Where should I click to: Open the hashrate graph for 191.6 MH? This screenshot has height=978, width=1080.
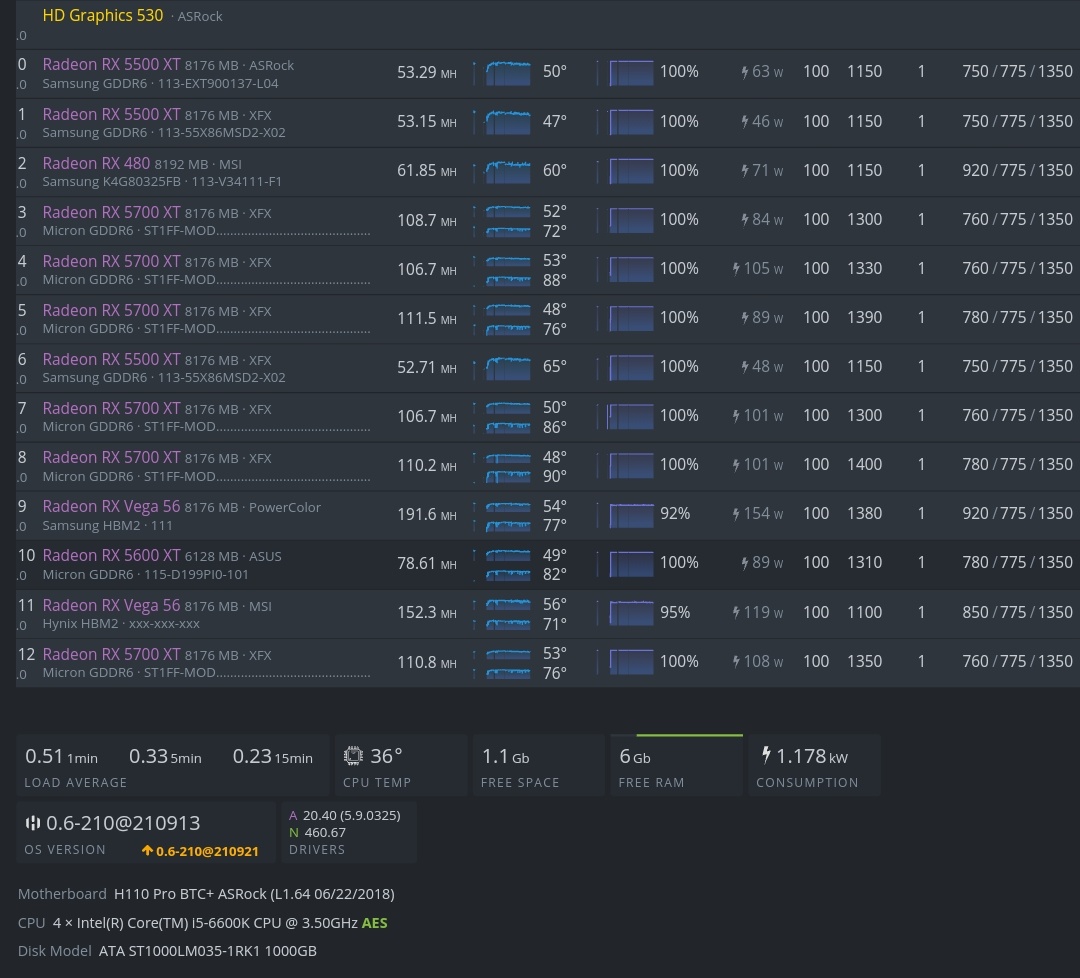(507, 514)
